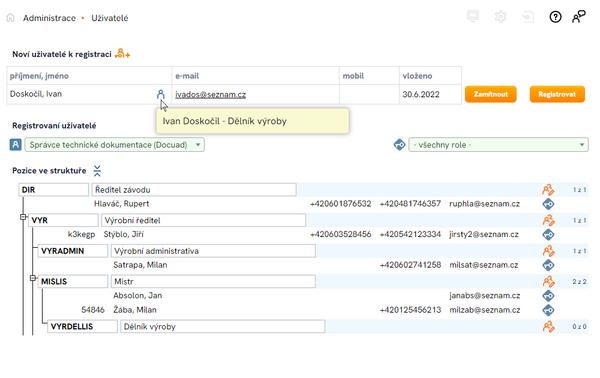The image size is (600, 378).
Task: Click email ruphla@seznam.cz
Action: [484, 204]
